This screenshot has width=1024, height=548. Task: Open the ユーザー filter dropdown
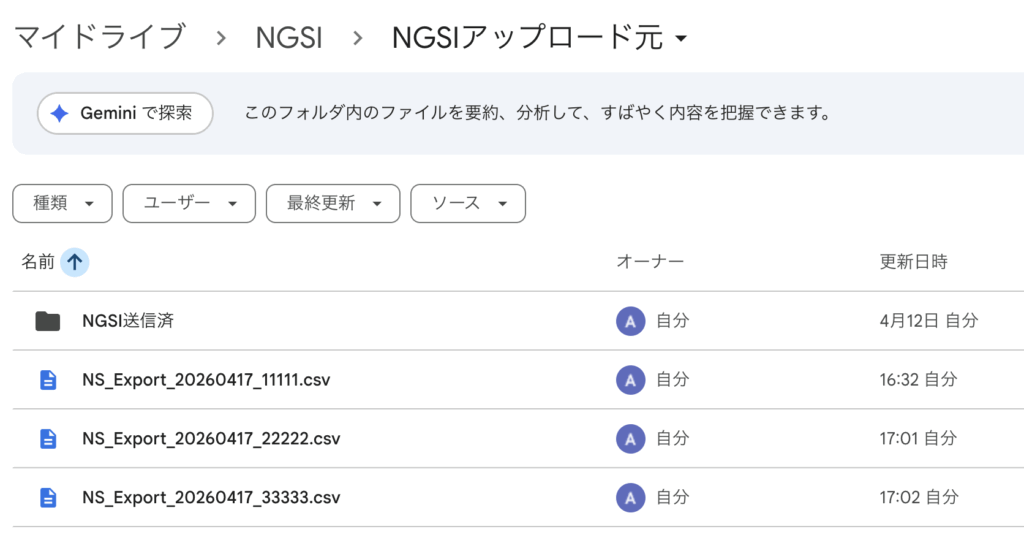(x=189, y=203)
